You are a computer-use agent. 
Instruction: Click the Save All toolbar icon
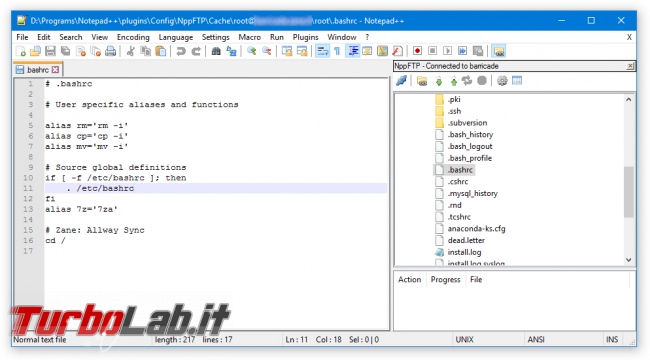[65, 51]
